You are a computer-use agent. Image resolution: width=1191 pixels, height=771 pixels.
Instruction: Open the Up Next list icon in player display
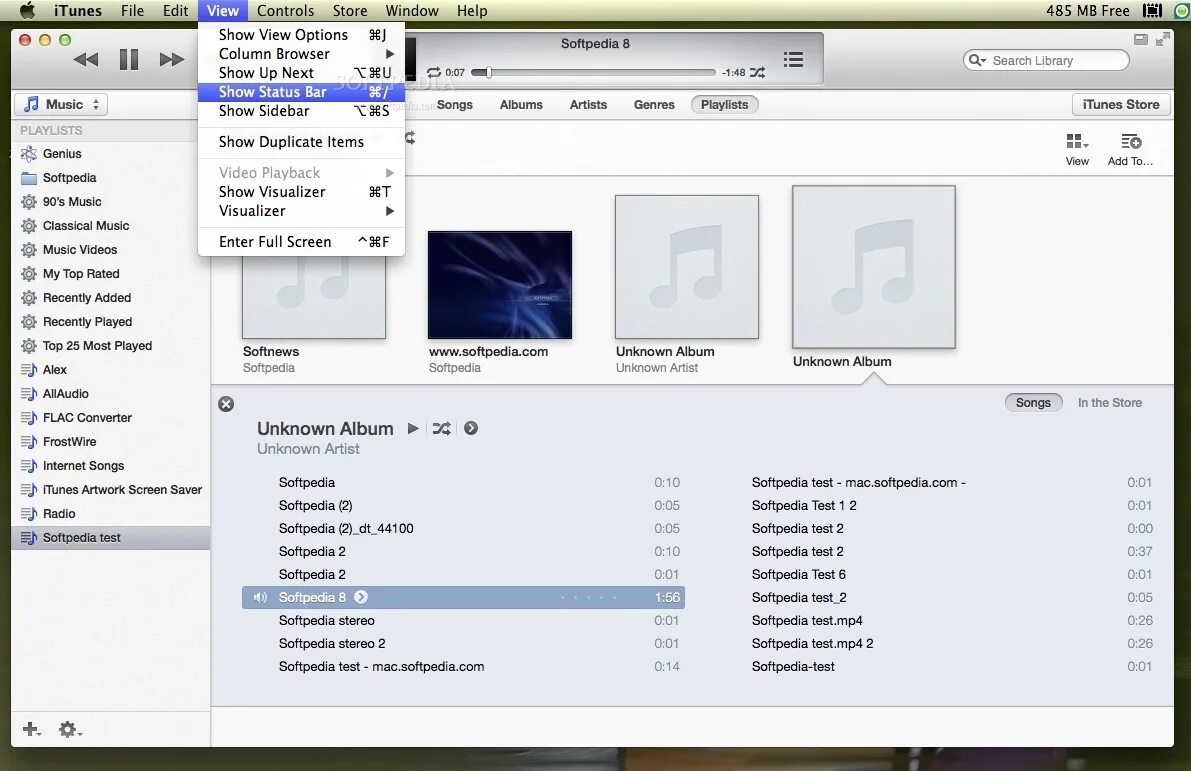coord(793,59)
